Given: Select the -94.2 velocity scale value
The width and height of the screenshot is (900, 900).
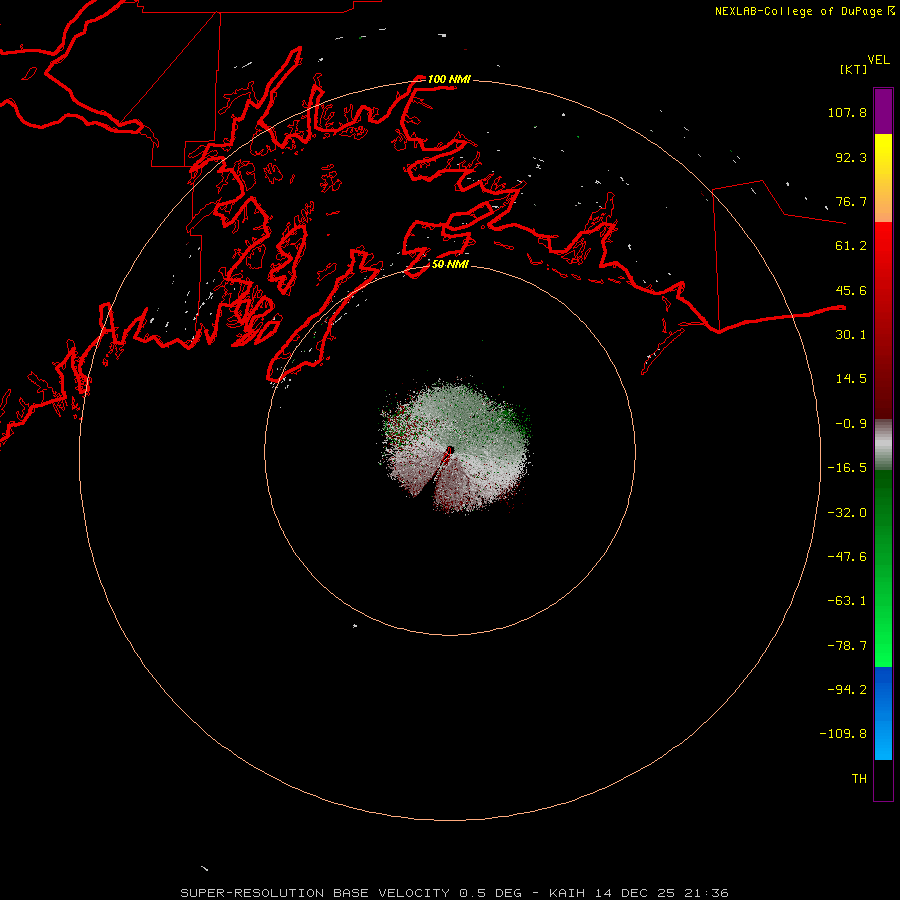Looking at the screenshot, I should (847, 690).
